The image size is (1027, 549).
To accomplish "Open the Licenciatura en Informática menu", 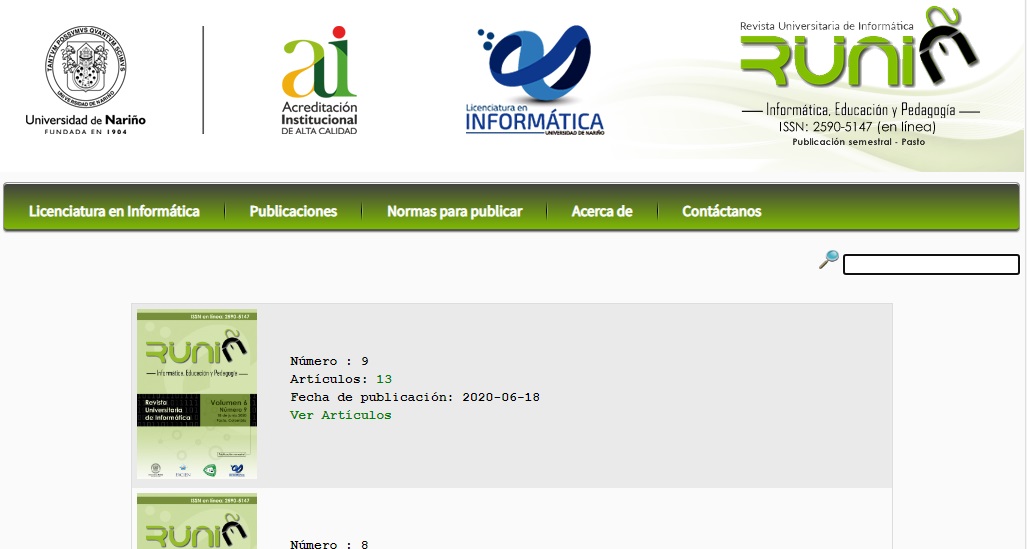I will tap(114, 211).
